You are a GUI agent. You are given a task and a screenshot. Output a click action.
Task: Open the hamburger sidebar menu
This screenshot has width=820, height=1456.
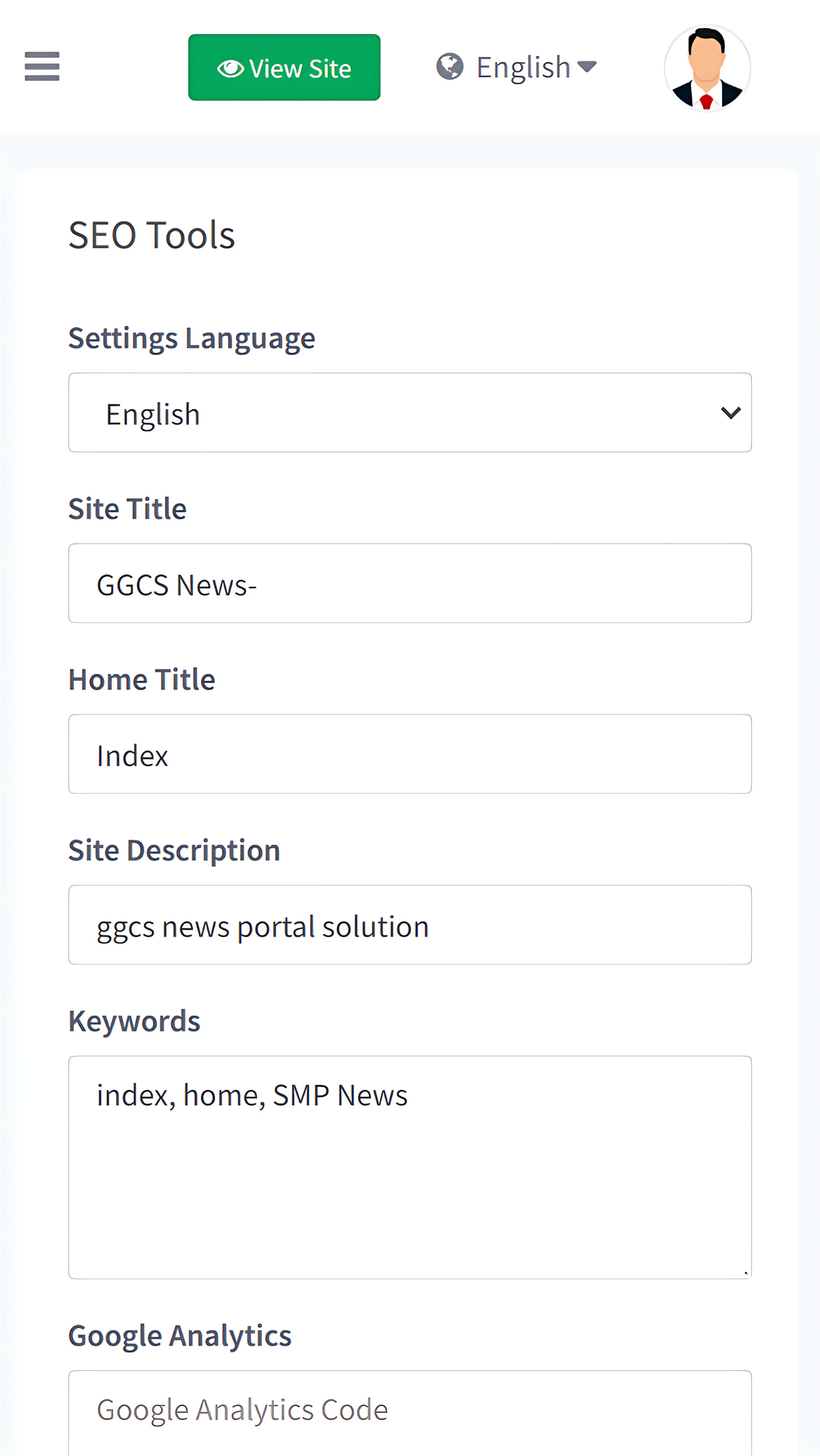pyautogui.click(x=42, y=66)
